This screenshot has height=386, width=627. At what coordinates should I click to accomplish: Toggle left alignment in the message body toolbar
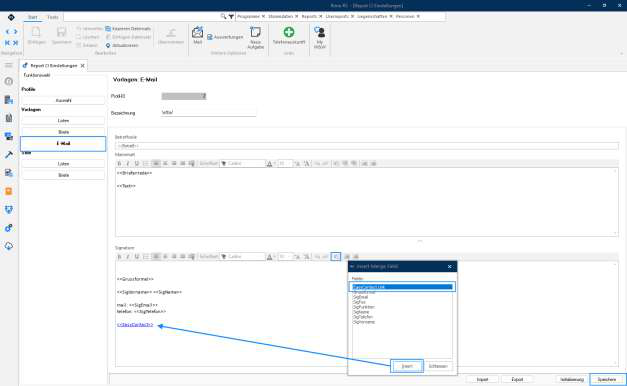coord(156,164)
